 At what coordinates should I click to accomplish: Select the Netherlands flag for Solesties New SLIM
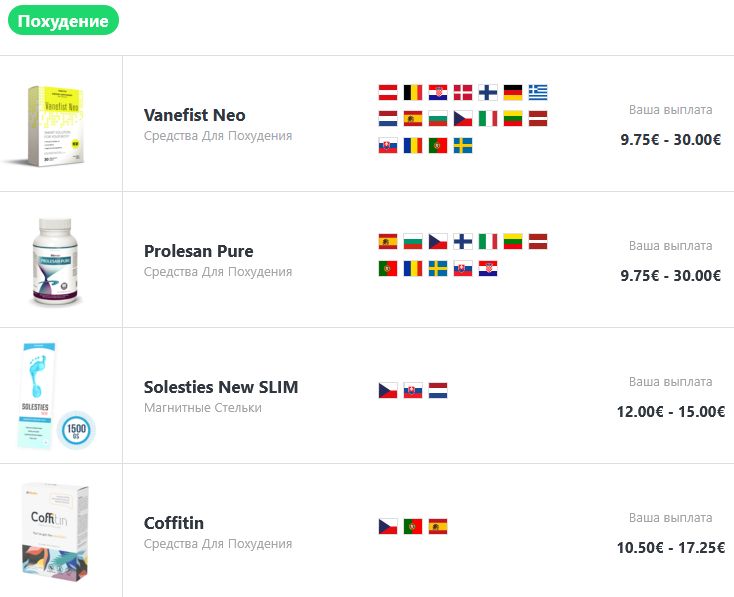click(438, 390)
